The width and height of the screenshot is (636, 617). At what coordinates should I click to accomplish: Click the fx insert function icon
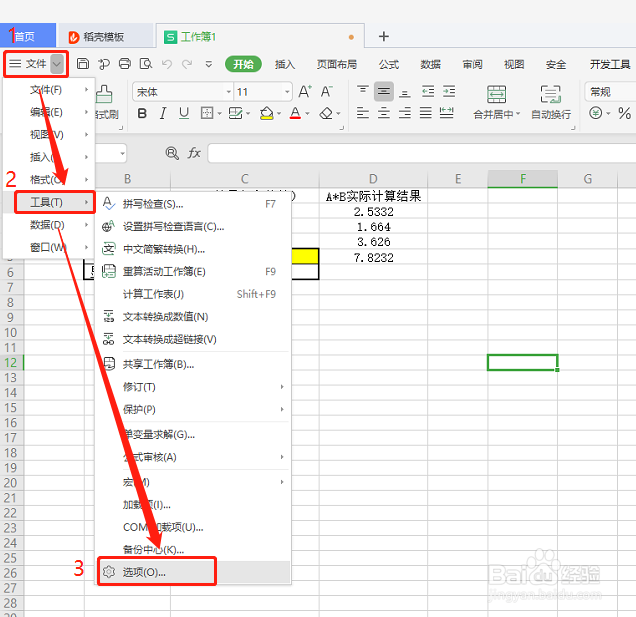[x=194, y=153]
